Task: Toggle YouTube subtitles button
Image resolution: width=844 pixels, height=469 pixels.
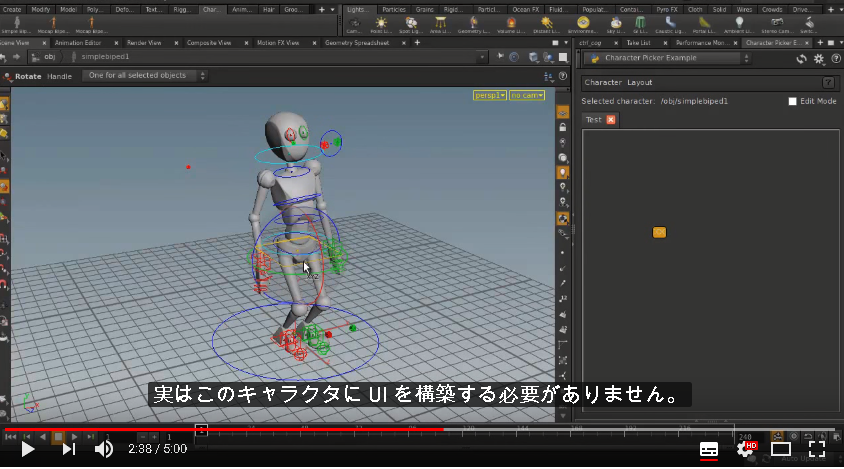Action: (709, 449)
